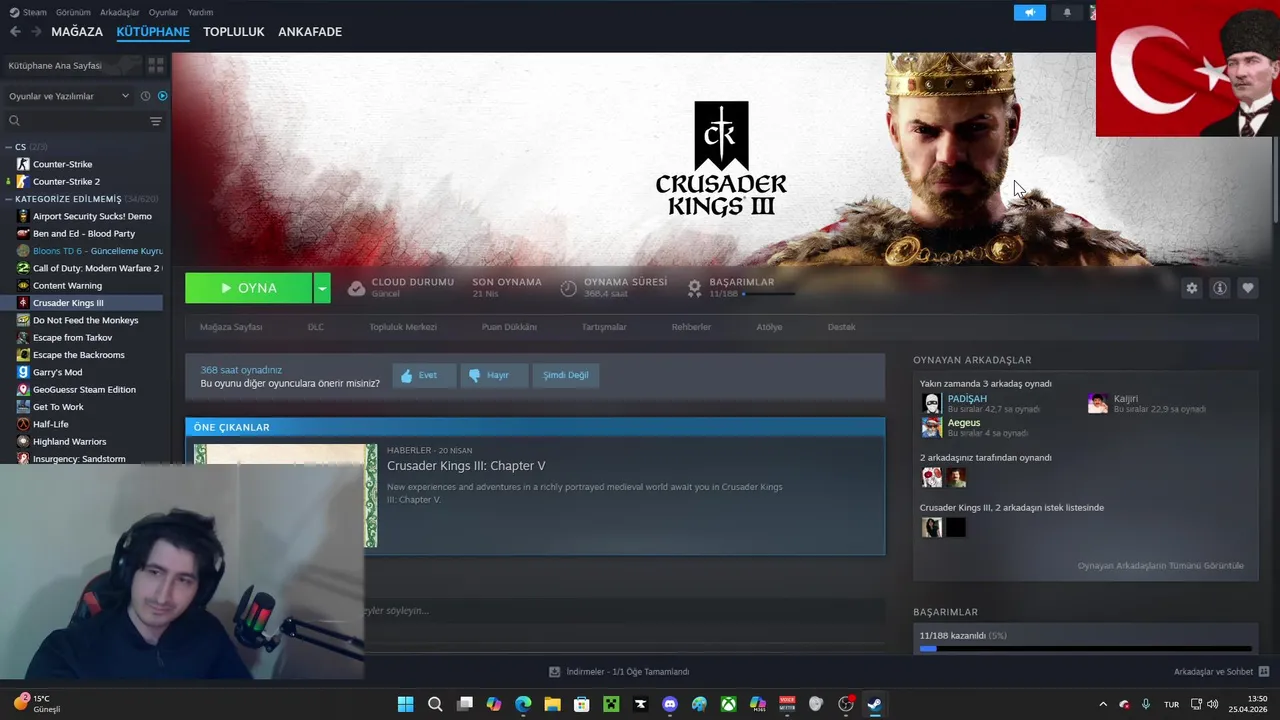Open the ANKAFADE profile tab

310,32
